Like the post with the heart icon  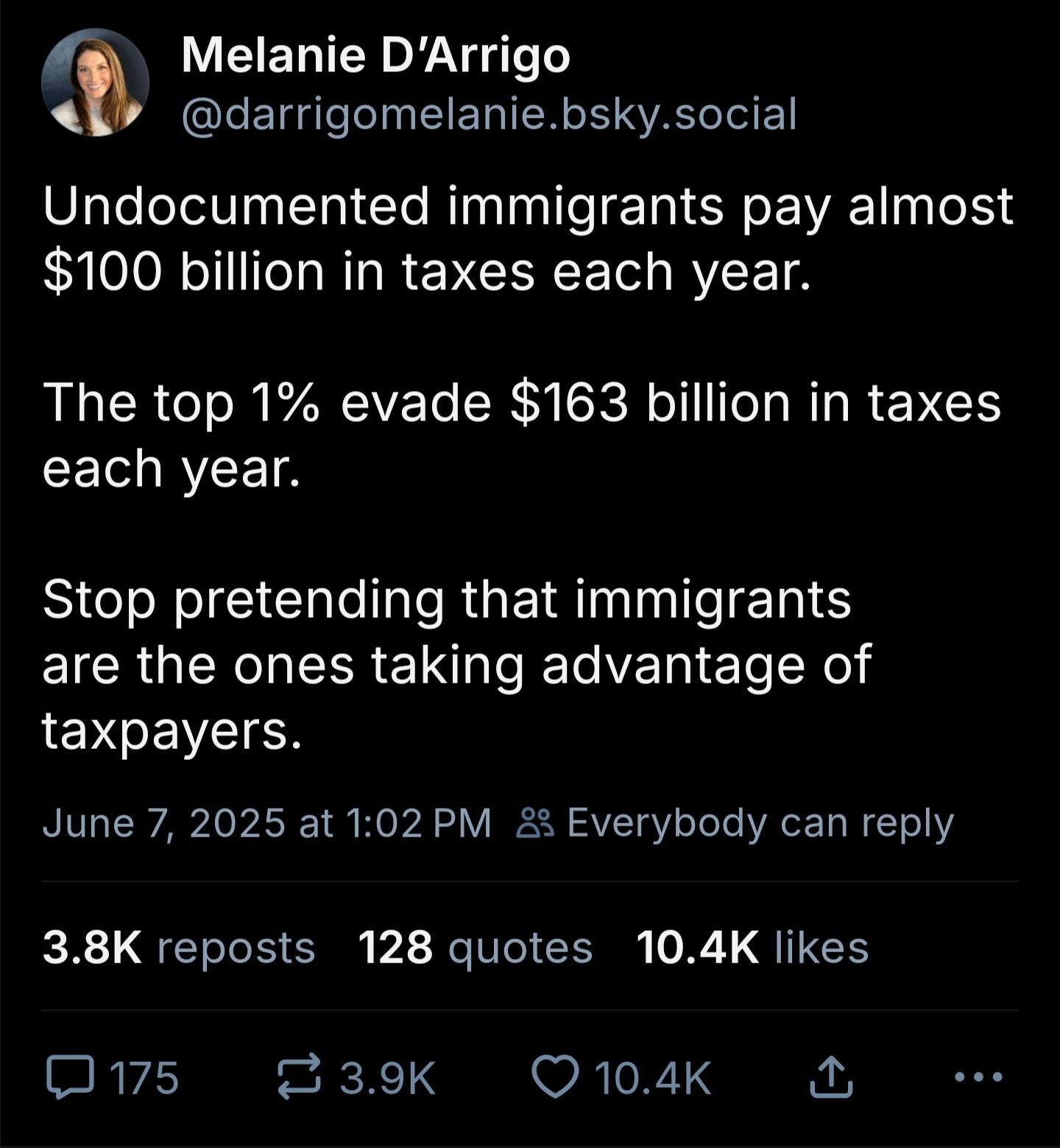point(556,1077)
